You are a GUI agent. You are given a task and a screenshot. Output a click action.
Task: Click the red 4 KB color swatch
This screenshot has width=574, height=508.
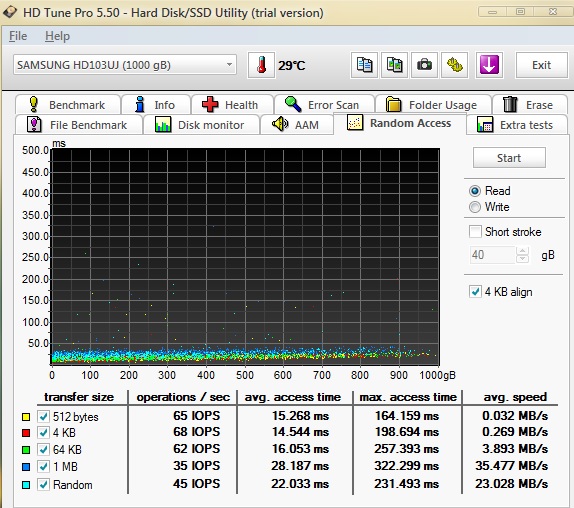[x=26, y=433]
